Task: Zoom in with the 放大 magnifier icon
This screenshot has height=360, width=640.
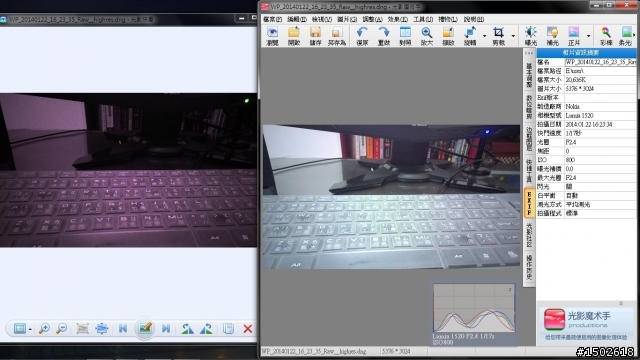Action: point(427,36)
